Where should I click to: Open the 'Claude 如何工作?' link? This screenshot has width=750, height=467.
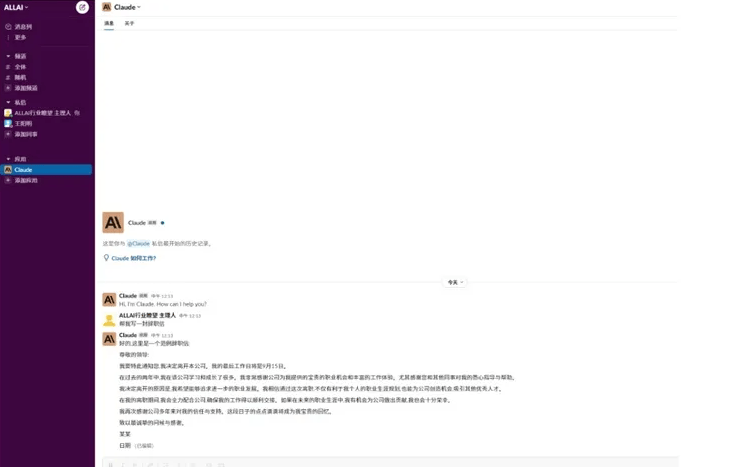tap(133, 258)
